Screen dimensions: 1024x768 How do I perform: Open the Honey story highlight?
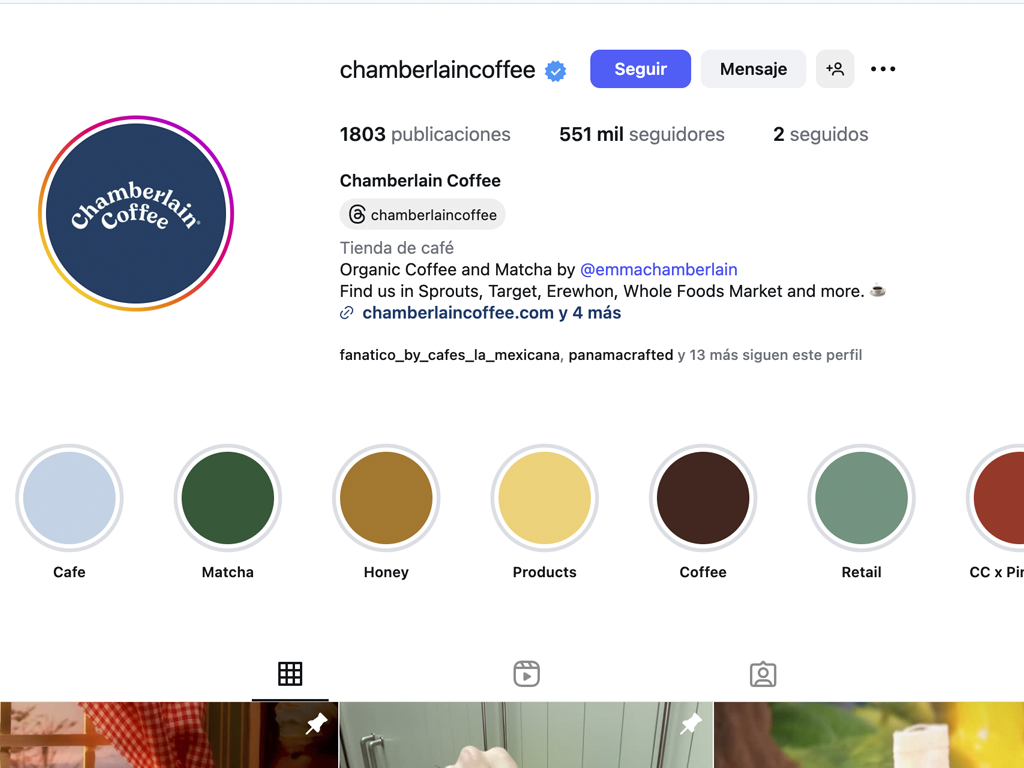tap(386, 498)
